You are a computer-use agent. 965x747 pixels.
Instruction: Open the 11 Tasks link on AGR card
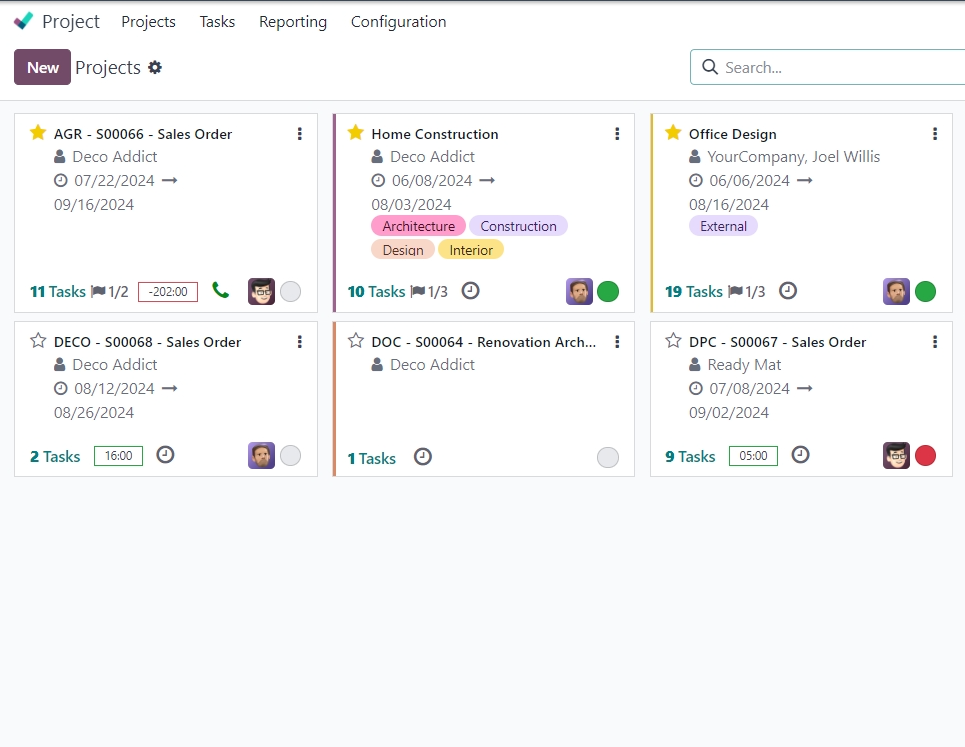(58, 292)
